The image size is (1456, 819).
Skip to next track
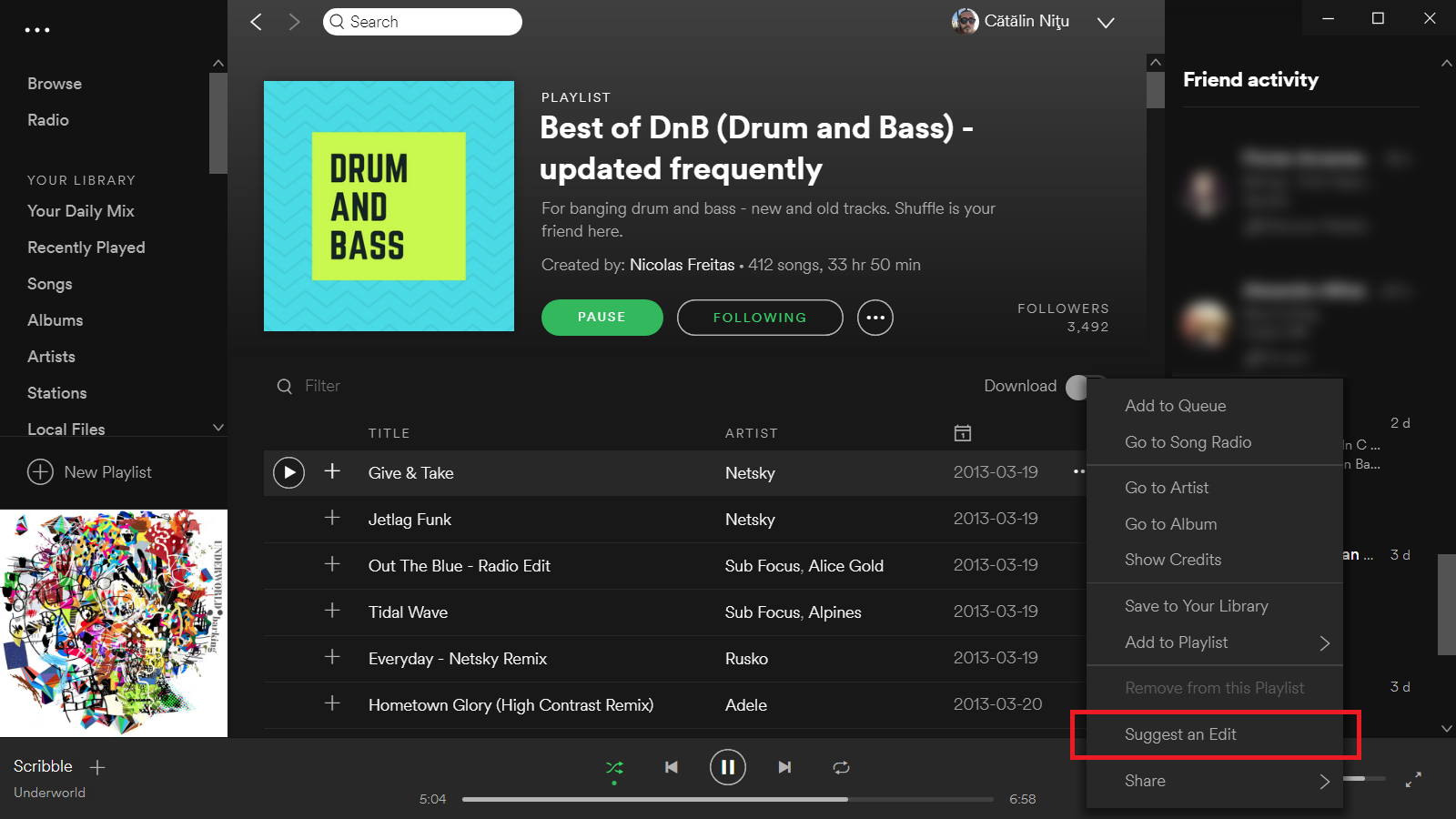(x=784, y=767)
